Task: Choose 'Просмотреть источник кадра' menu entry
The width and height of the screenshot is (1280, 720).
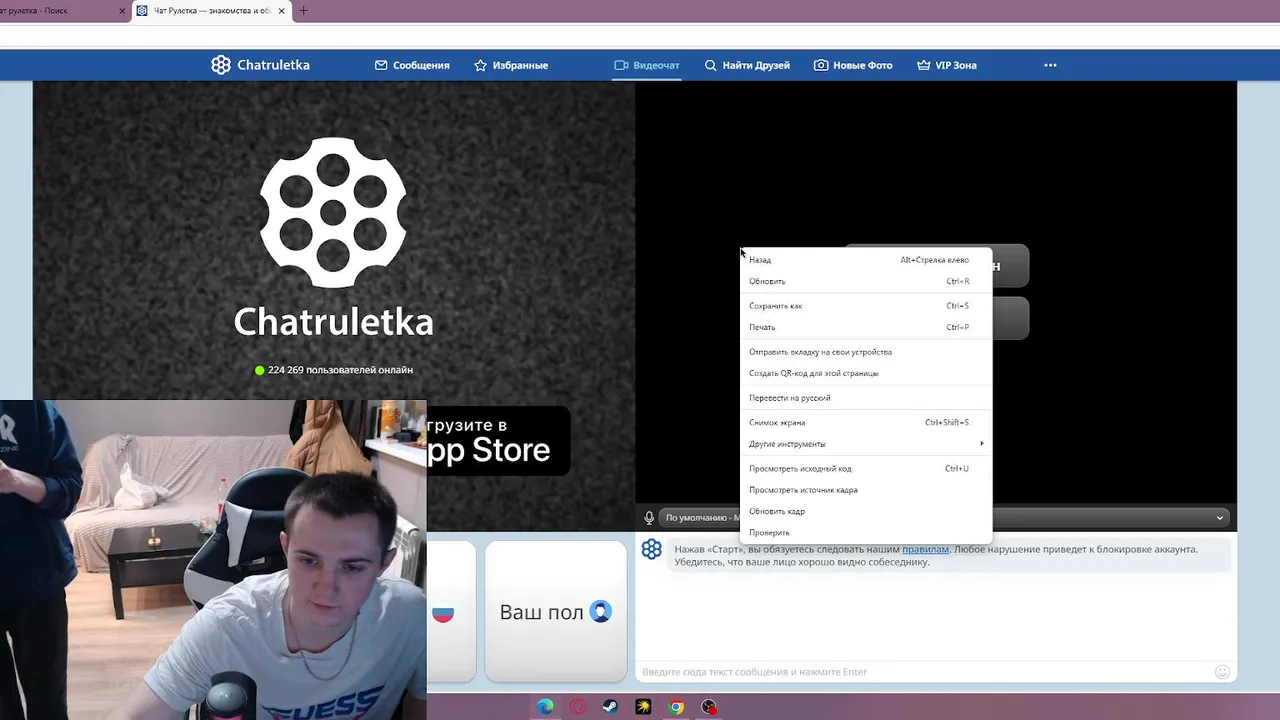Action: pos(866,490)
